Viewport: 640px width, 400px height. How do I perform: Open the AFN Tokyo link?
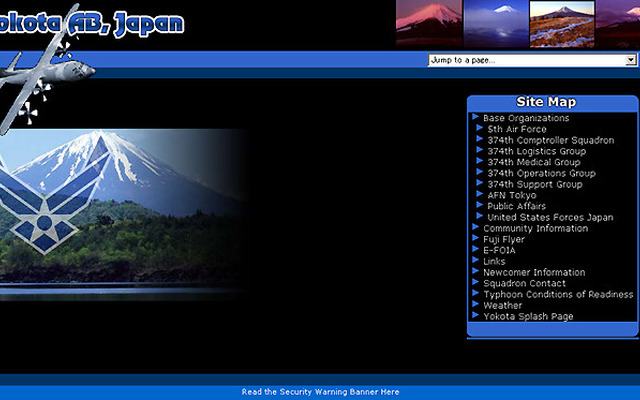[x=512, y=195]
